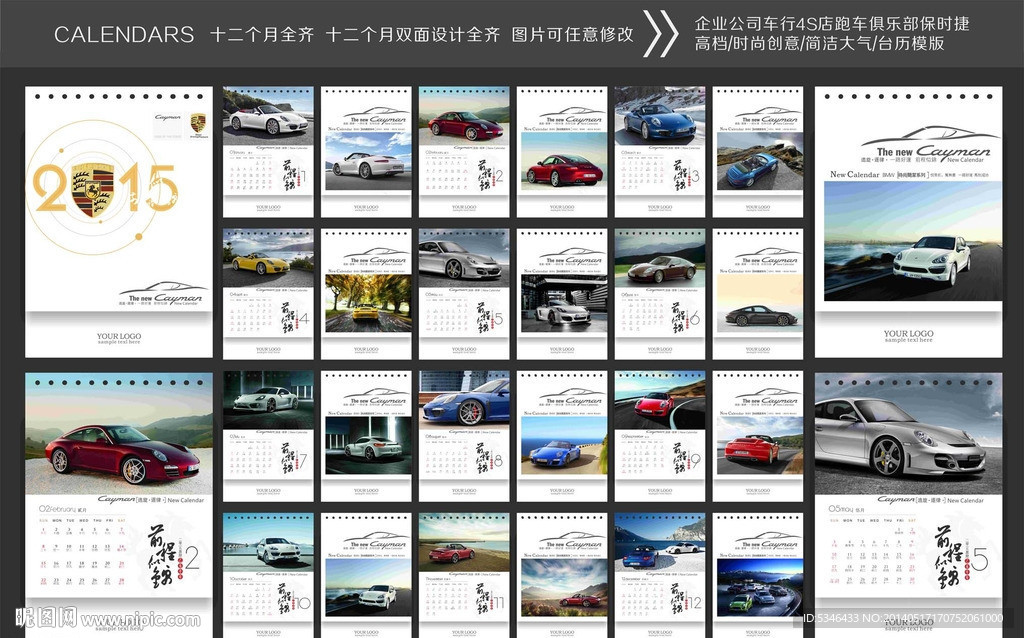Screen dimensions: 1024x638
Task: Select the text 图片可任意修改
Action: pos(573,35)
